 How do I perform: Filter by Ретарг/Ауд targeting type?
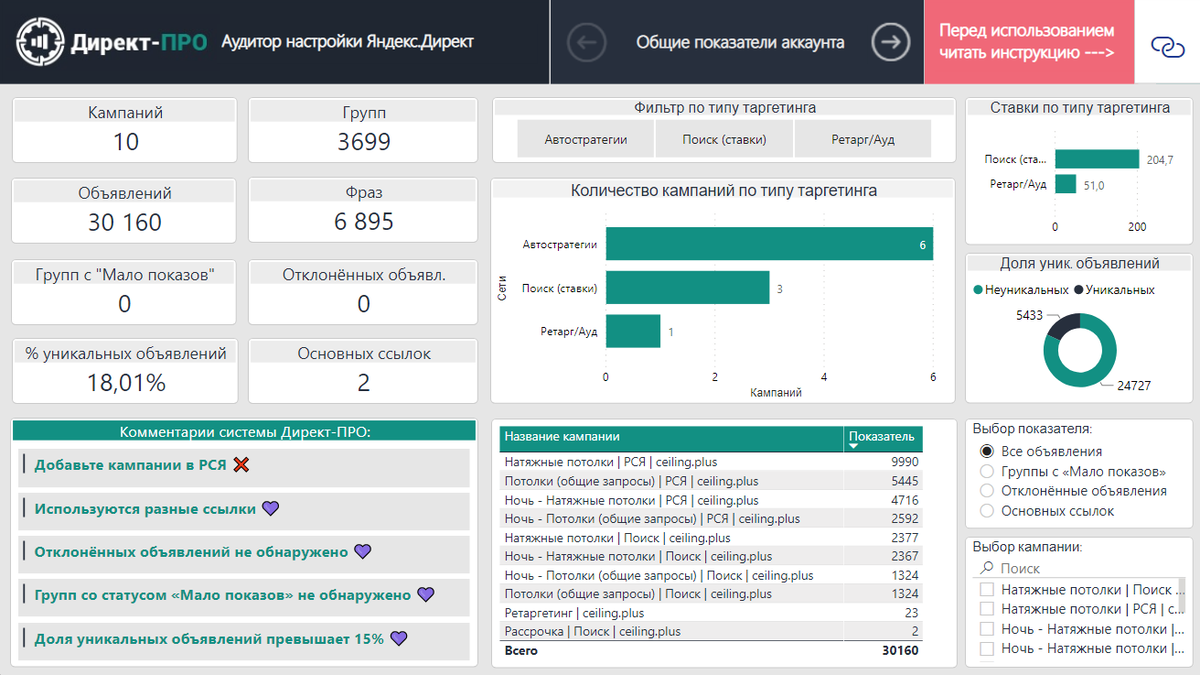click(862, 139)
